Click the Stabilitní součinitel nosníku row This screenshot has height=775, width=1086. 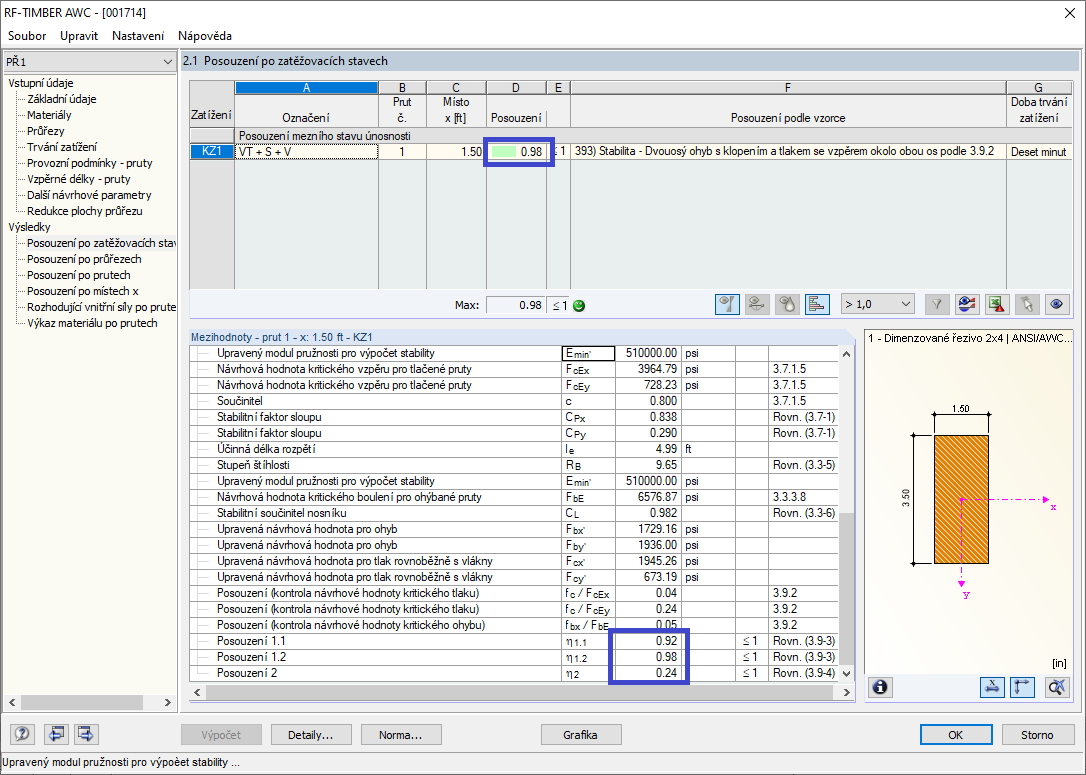[513, 513]
